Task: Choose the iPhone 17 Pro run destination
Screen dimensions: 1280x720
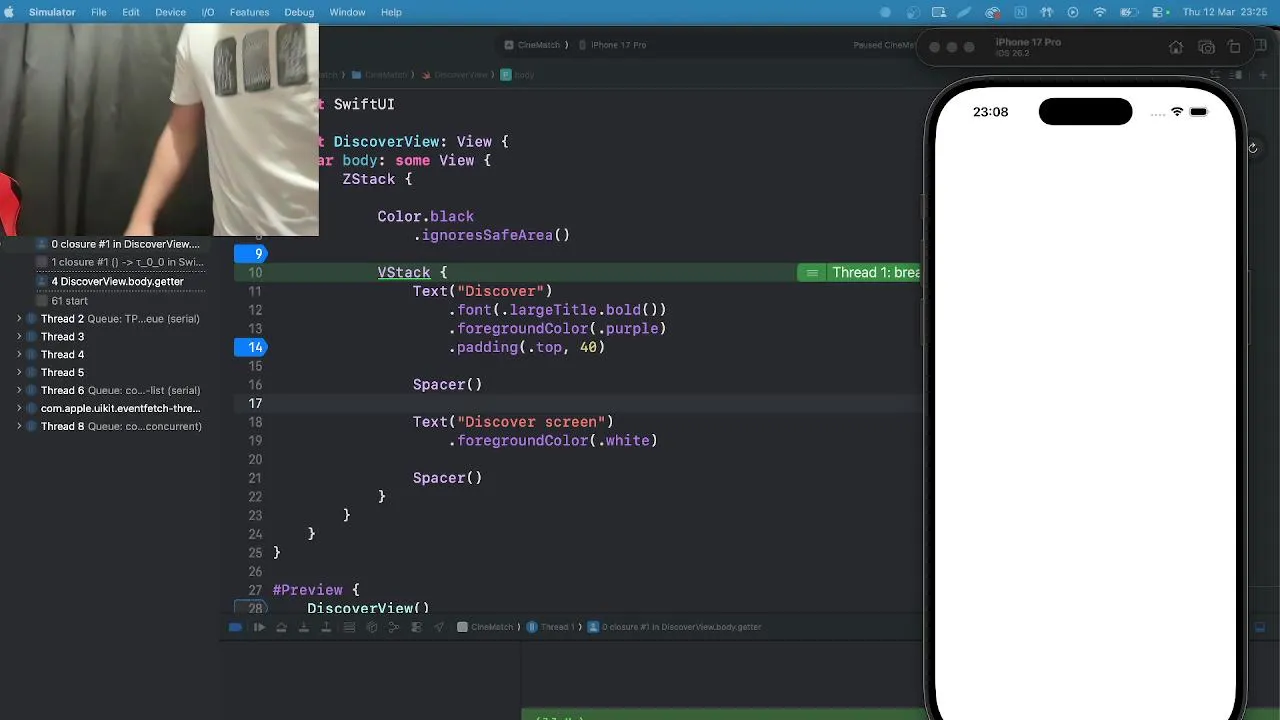Action: [x=613, y=45]
